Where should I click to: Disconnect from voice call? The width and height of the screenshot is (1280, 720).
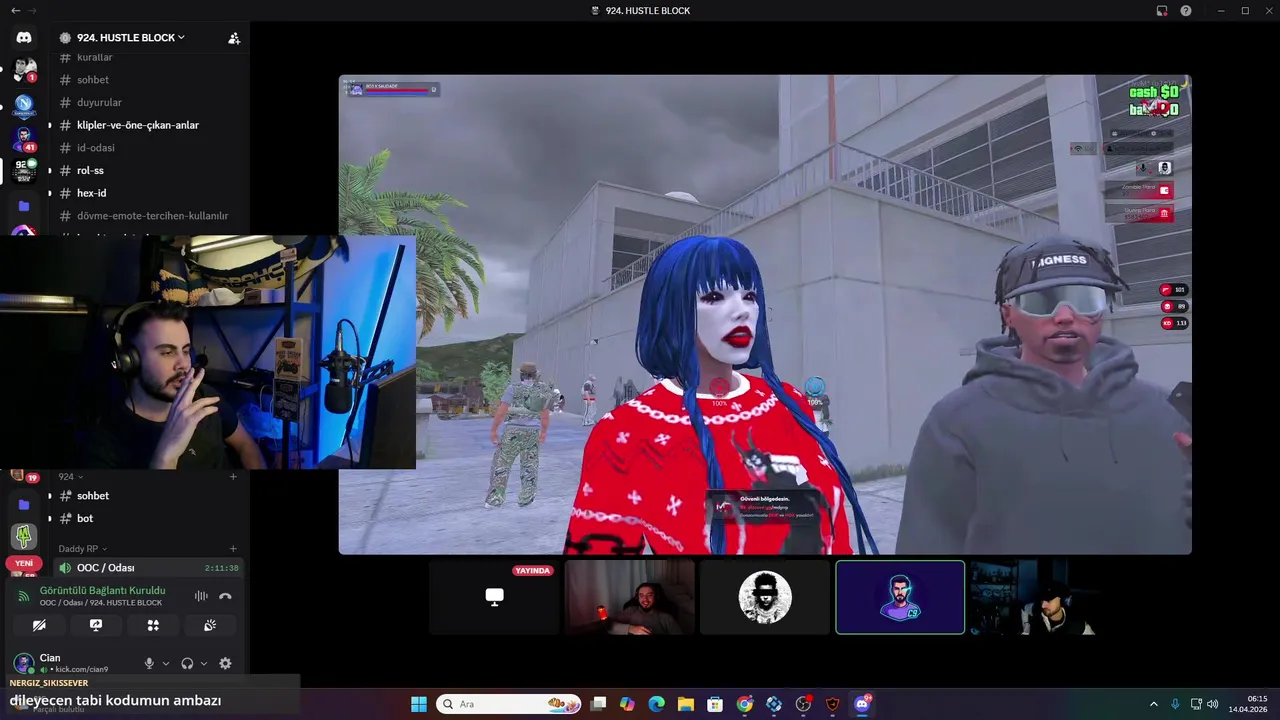pyautogui.click(x=225, y=596)
